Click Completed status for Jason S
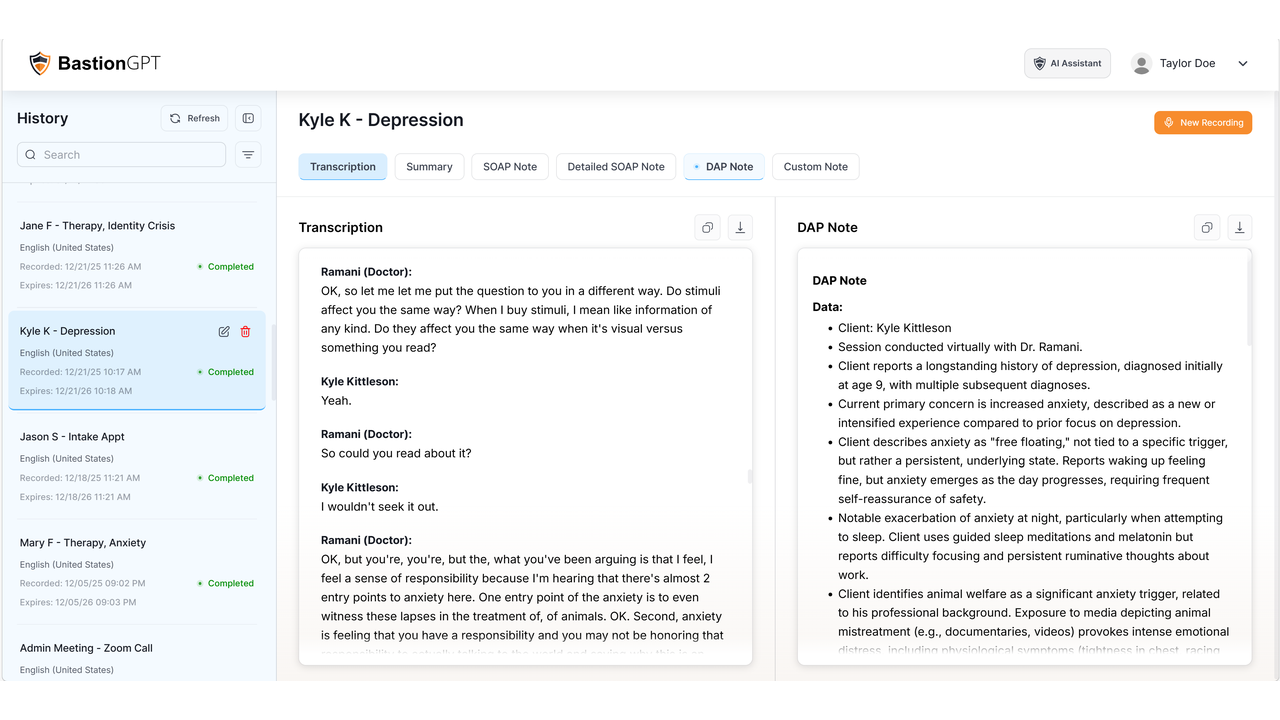This screenshot has height=720, width=1280. [225, 478]
